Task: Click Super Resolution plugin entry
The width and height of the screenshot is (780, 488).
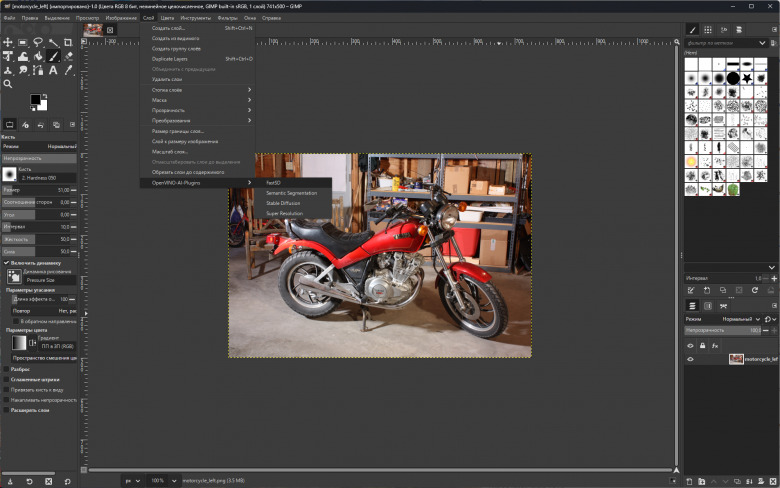Action: (x=285, y=213)
